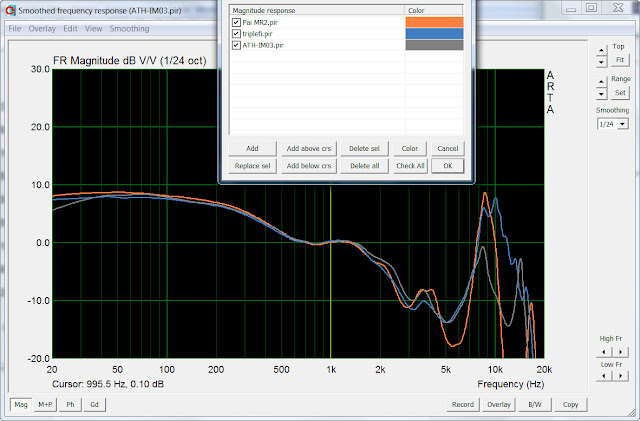Maximize the Smoothed frequency response window
Image resolution: width=640 pixels, height=421 pixels.
click(591, 8)
